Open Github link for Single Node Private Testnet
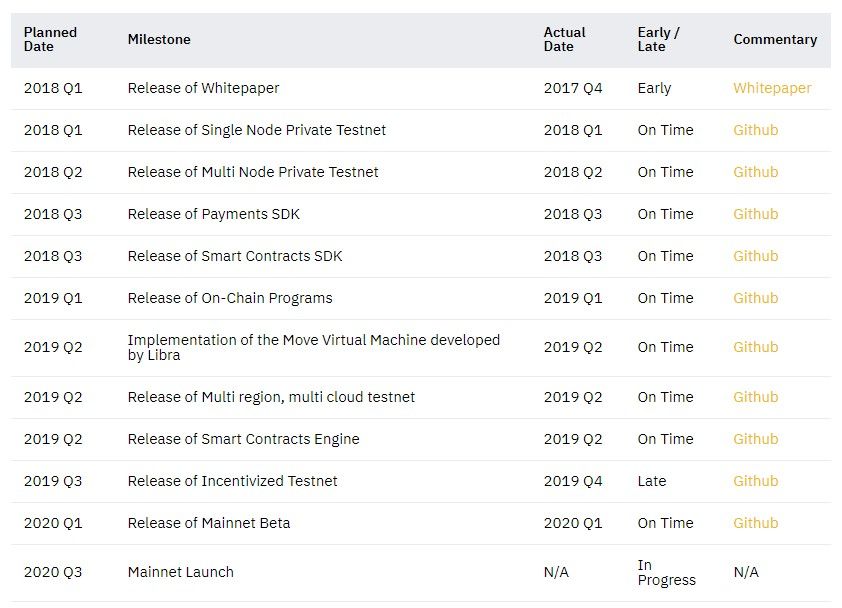Image resolution: width=842 pixels, height=608 pixels. coord(755,130)
